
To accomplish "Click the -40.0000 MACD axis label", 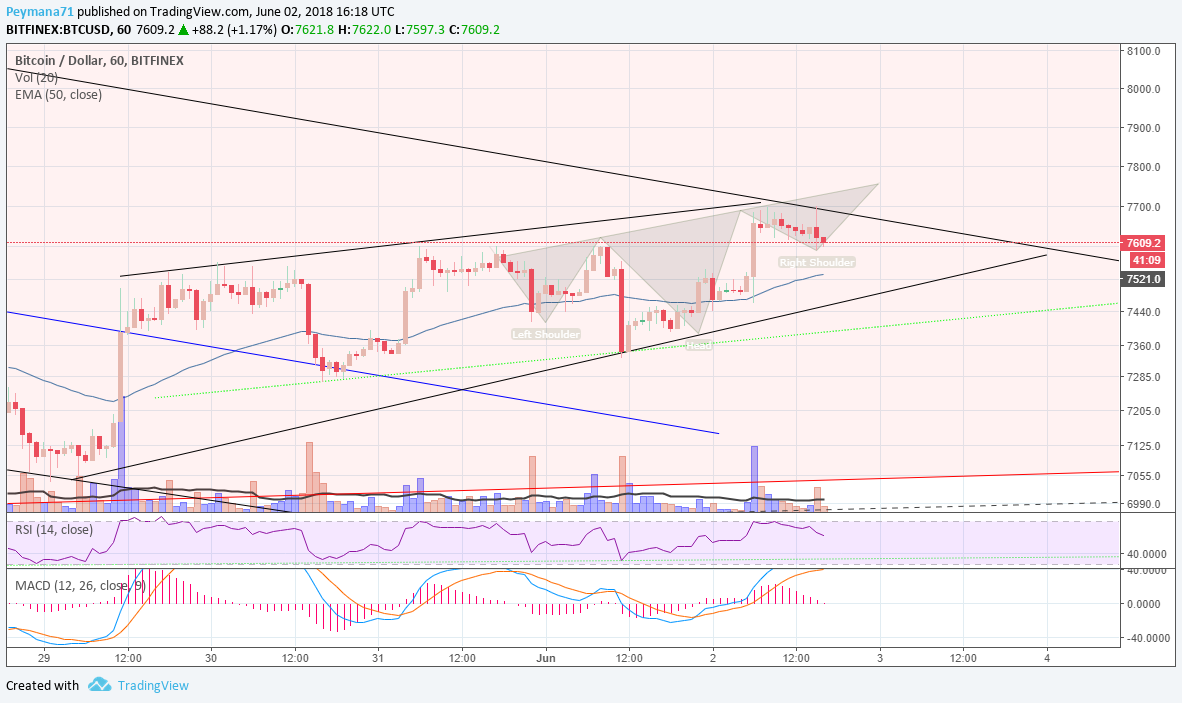I will pyautogui.click(x=1146, y=638).
